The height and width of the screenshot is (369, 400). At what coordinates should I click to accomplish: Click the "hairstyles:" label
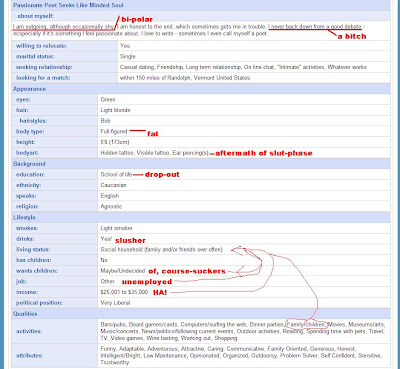coord(33,121)
